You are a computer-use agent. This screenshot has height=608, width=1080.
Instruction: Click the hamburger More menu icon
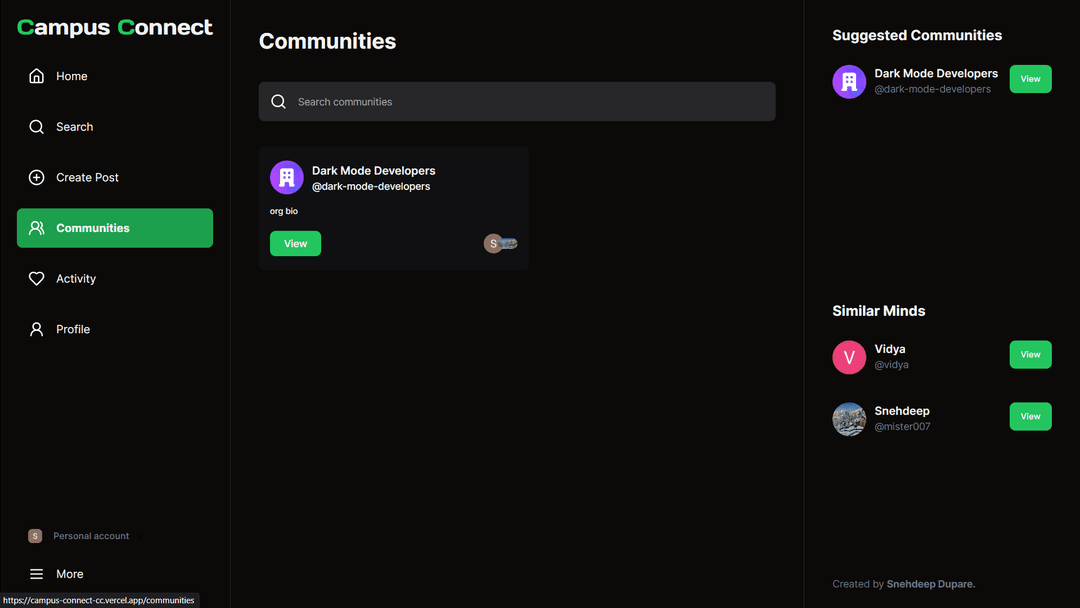tap(37, 574)
